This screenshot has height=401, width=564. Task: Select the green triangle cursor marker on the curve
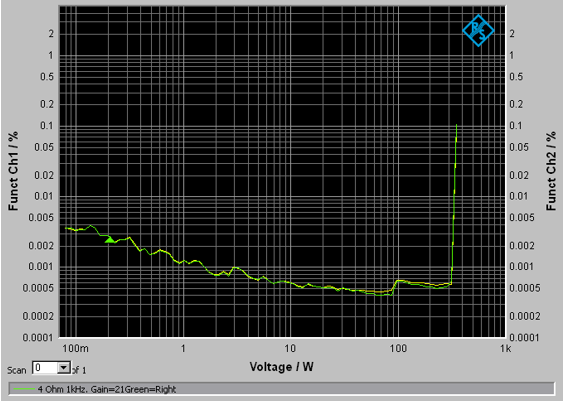(110, 239)
